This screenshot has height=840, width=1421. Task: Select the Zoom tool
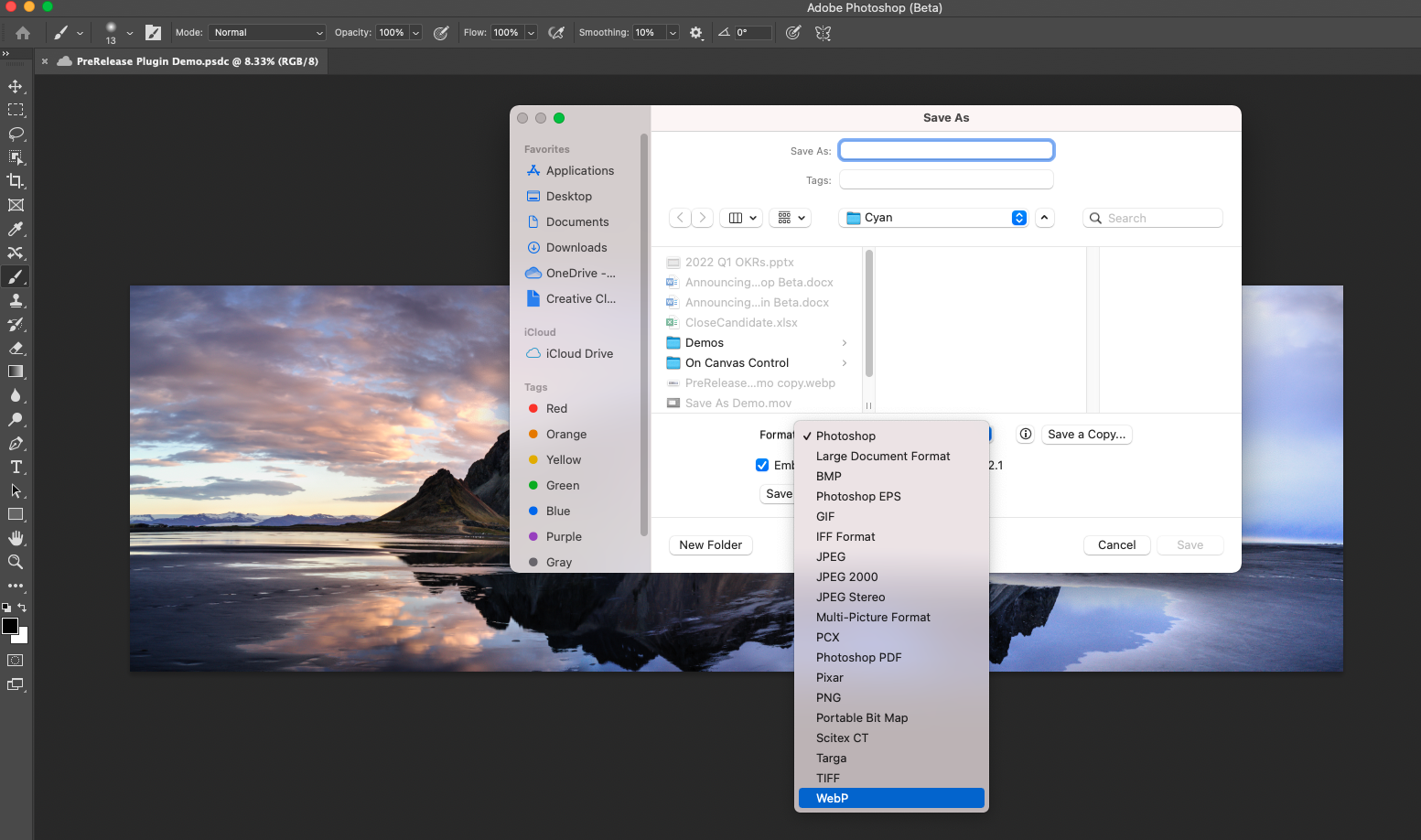pyautogui.click(x=15, y=562)
